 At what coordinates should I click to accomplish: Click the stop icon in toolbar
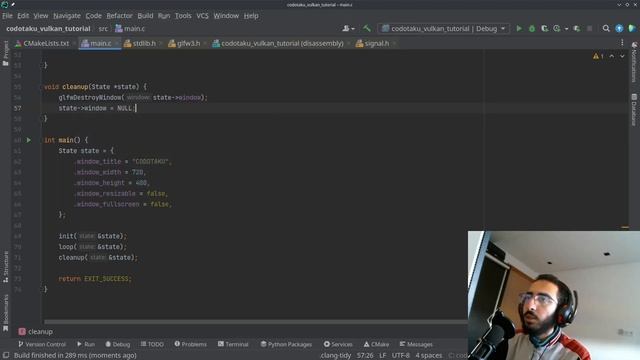click(x=589, y=29)
